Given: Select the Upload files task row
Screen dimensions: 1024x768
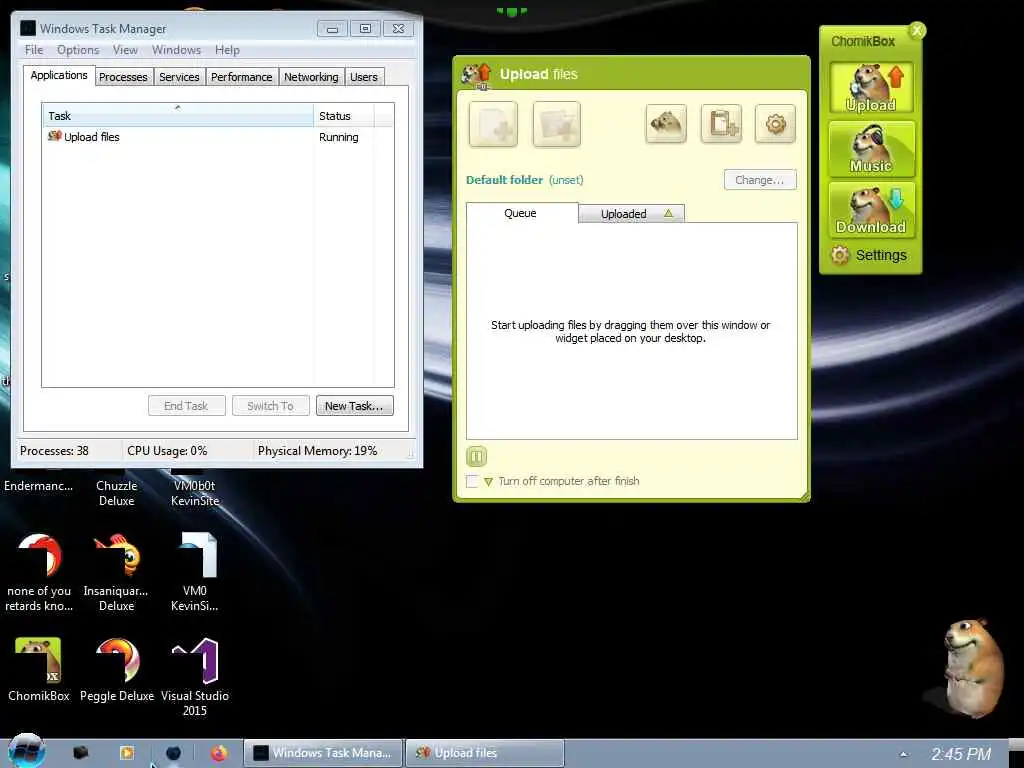Looking at the screenshot, I should click(217, 136).
